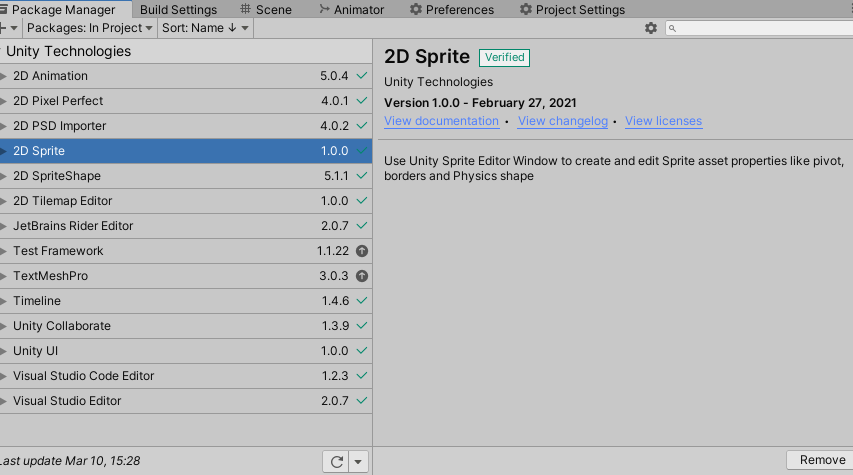Viewport: 853px width, 475px height.
Task: Click the add package plus icon
Action: click(5, 28)
